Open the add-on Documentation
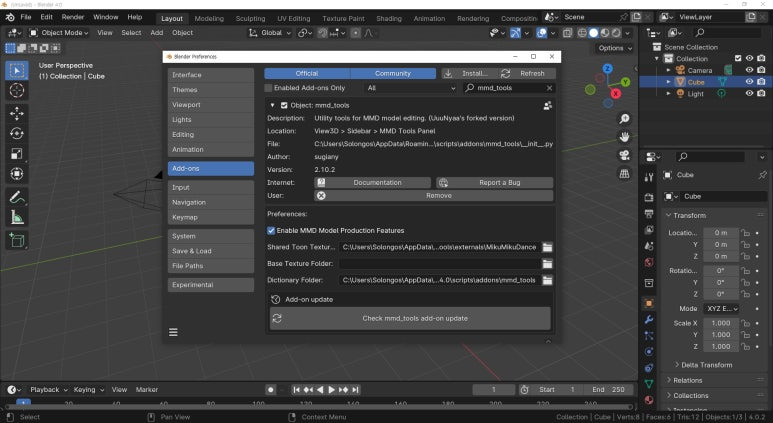The image size is (773, 423). (x=373, y=182)
